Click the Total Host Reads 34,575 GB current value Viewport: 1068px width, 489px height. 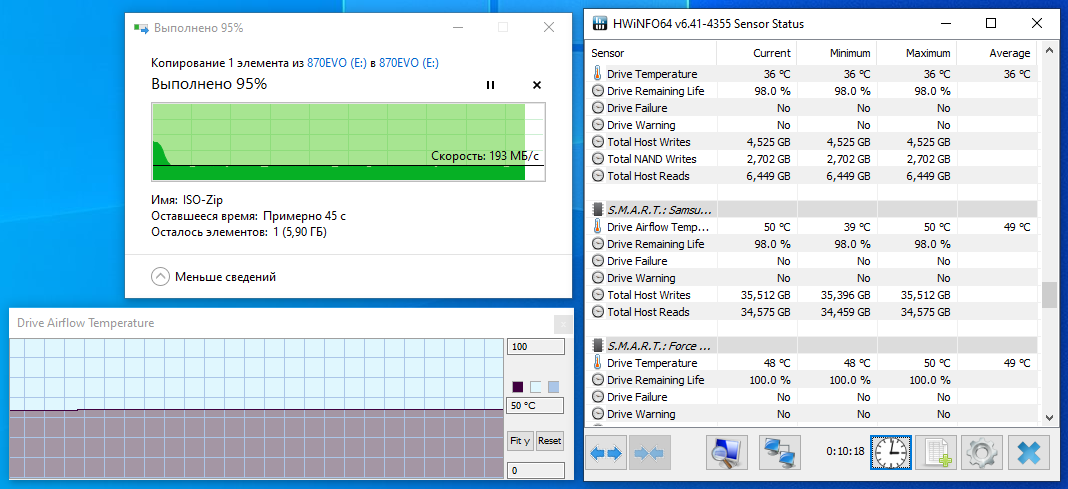tap(766, 312)
